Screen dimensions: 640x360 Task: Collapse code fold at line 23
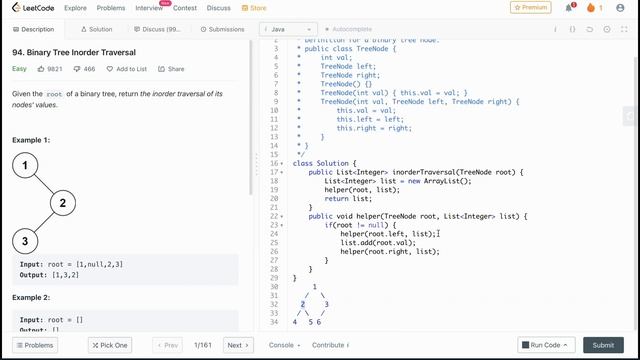click(282, 225)
